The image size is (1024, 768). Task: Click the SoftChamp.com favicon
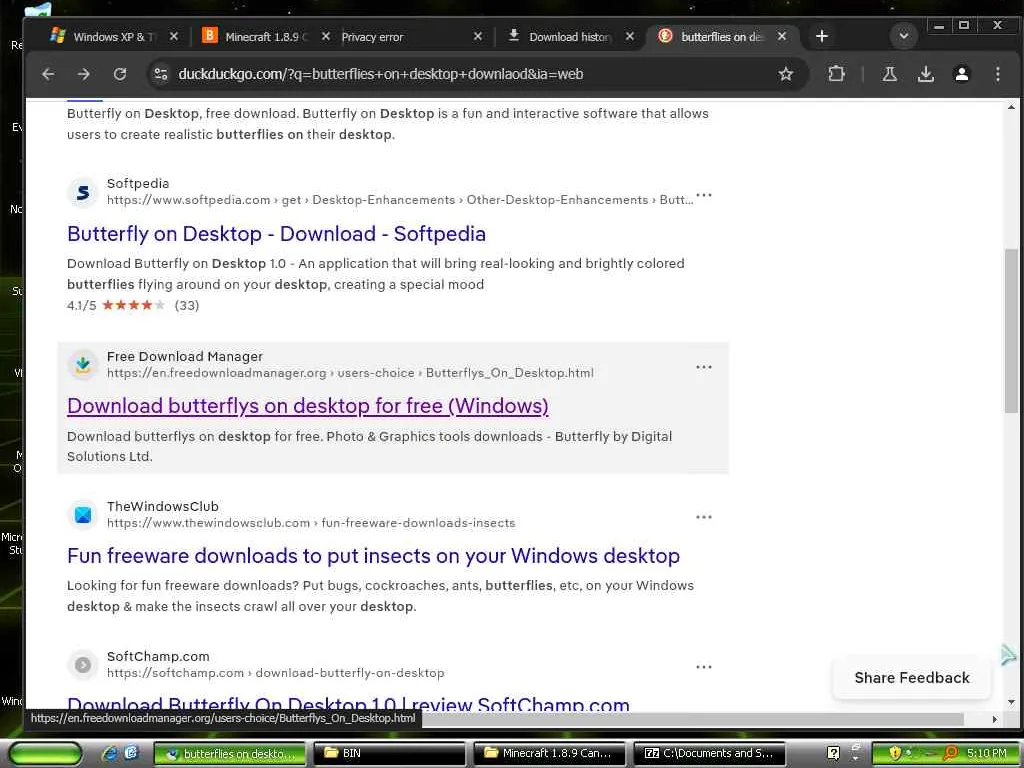tap(83, 665)
